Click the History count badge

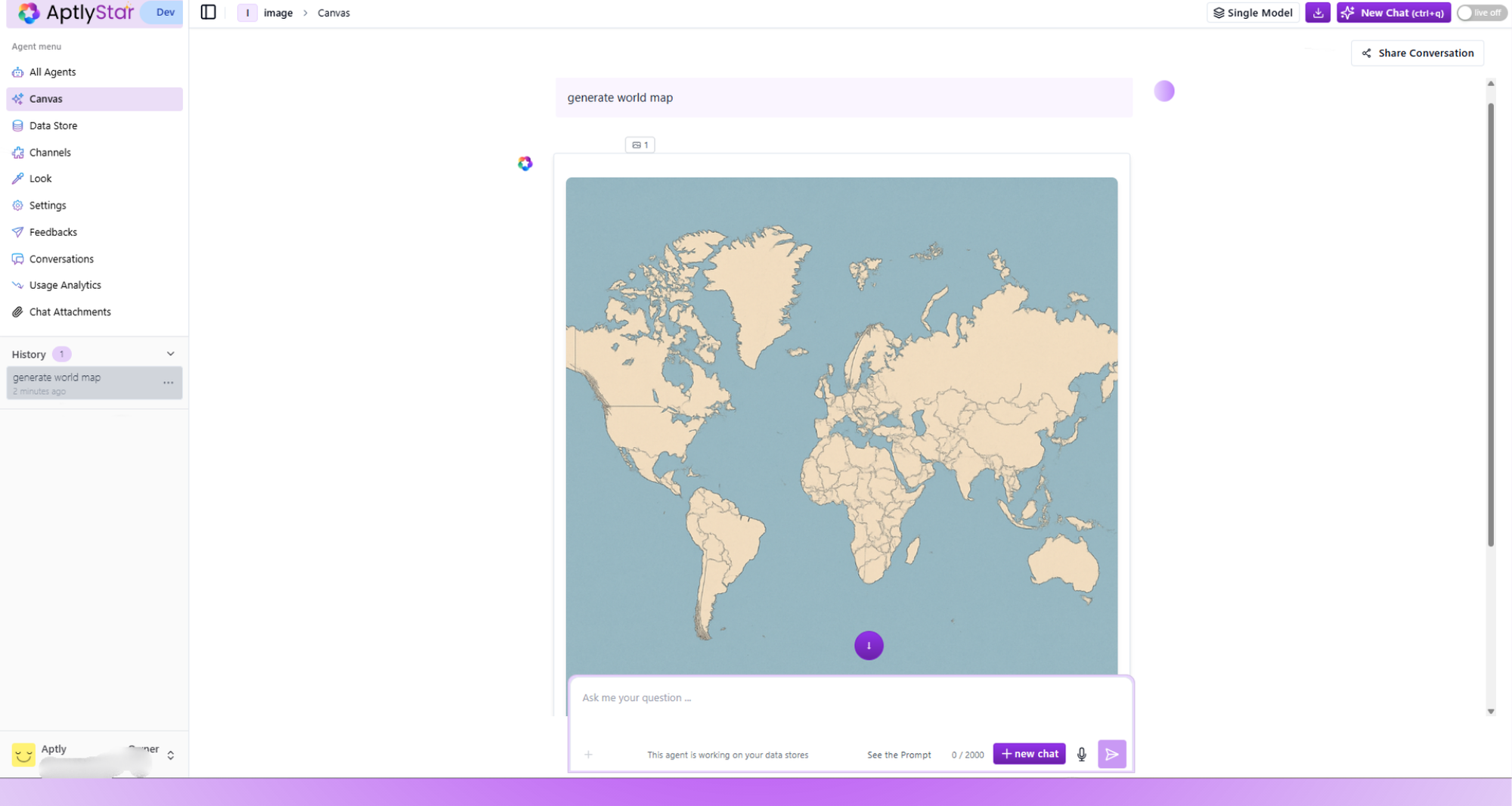(62, 354)
